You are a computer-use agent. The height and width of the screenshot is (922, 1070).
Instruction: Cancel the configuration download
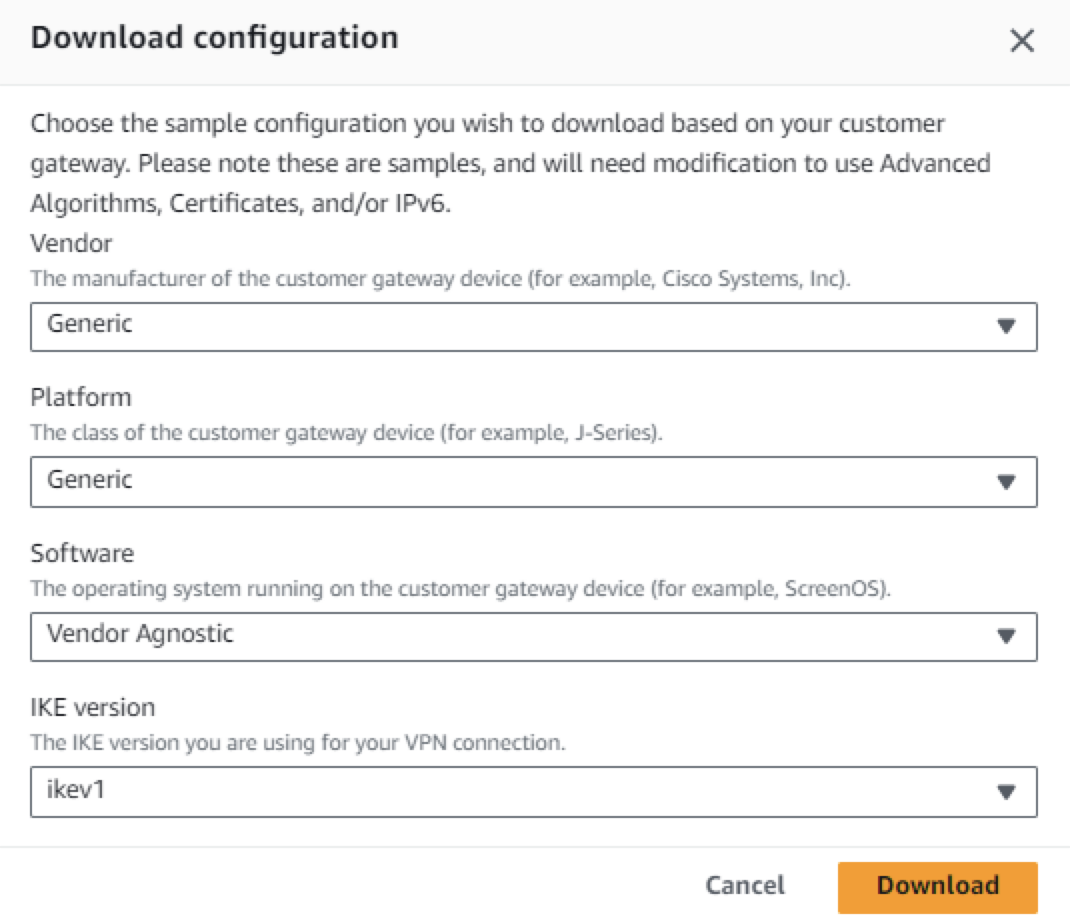[x=745, y=886]
